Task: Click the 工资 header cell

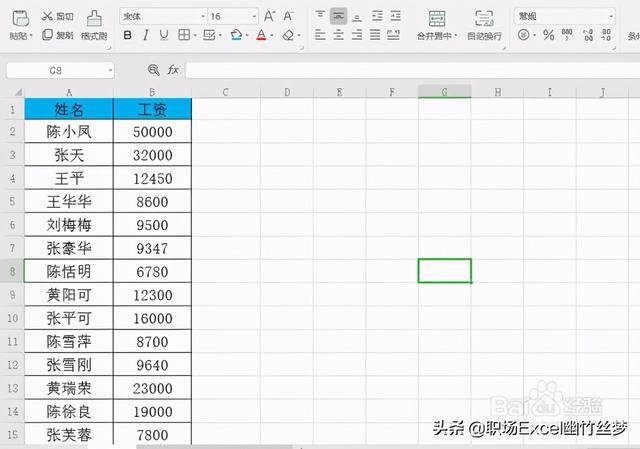Action: tap(152, 109)
